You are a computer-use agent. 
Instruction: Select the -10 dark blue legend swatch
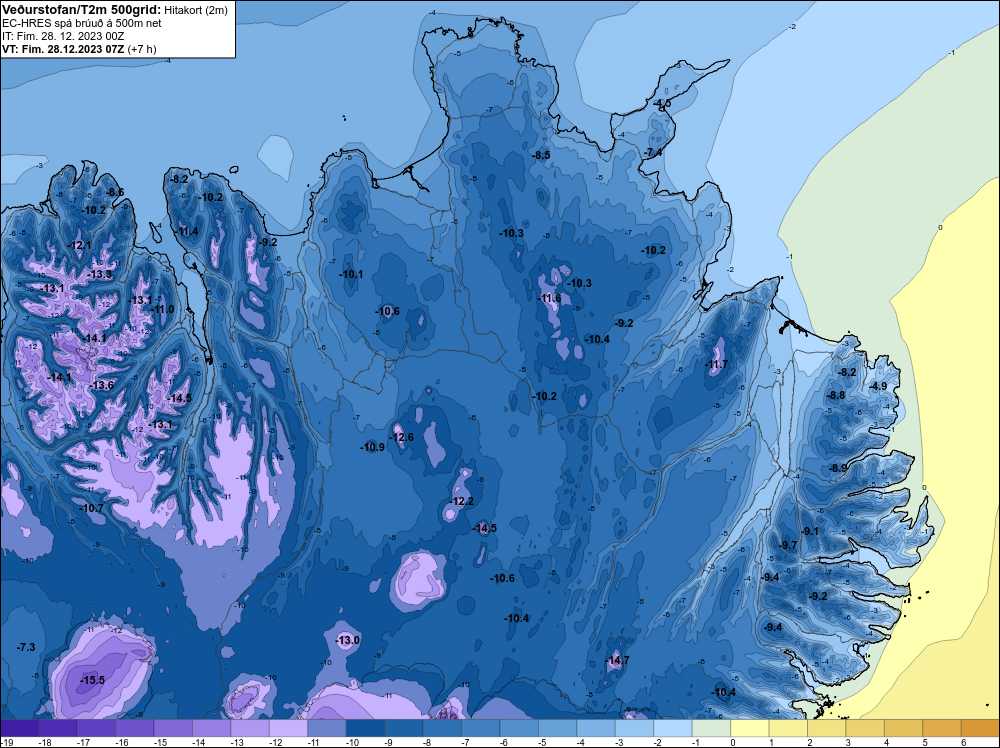tap(365, 728)
